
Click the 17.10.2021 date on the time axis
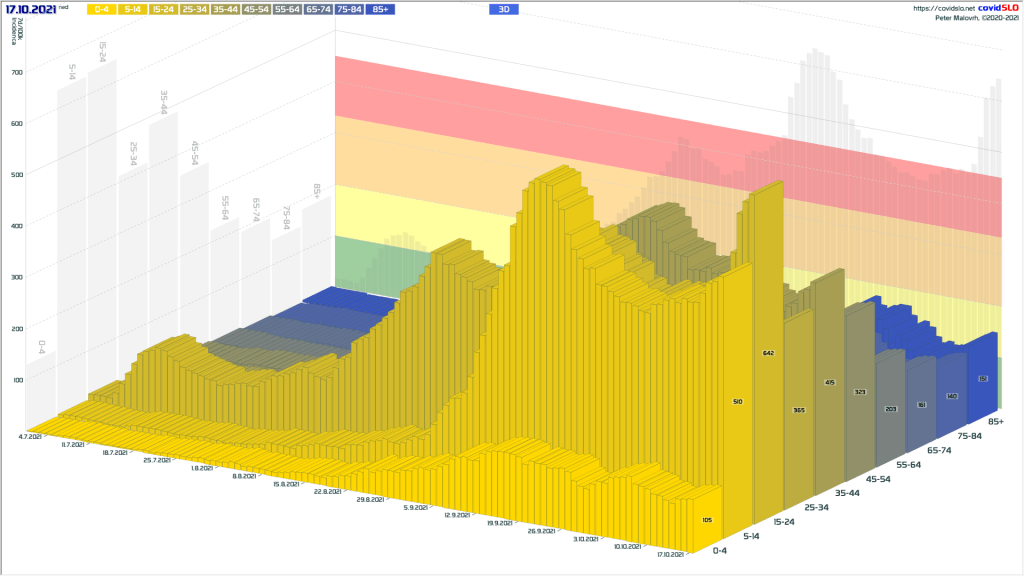tap(668, 553)
